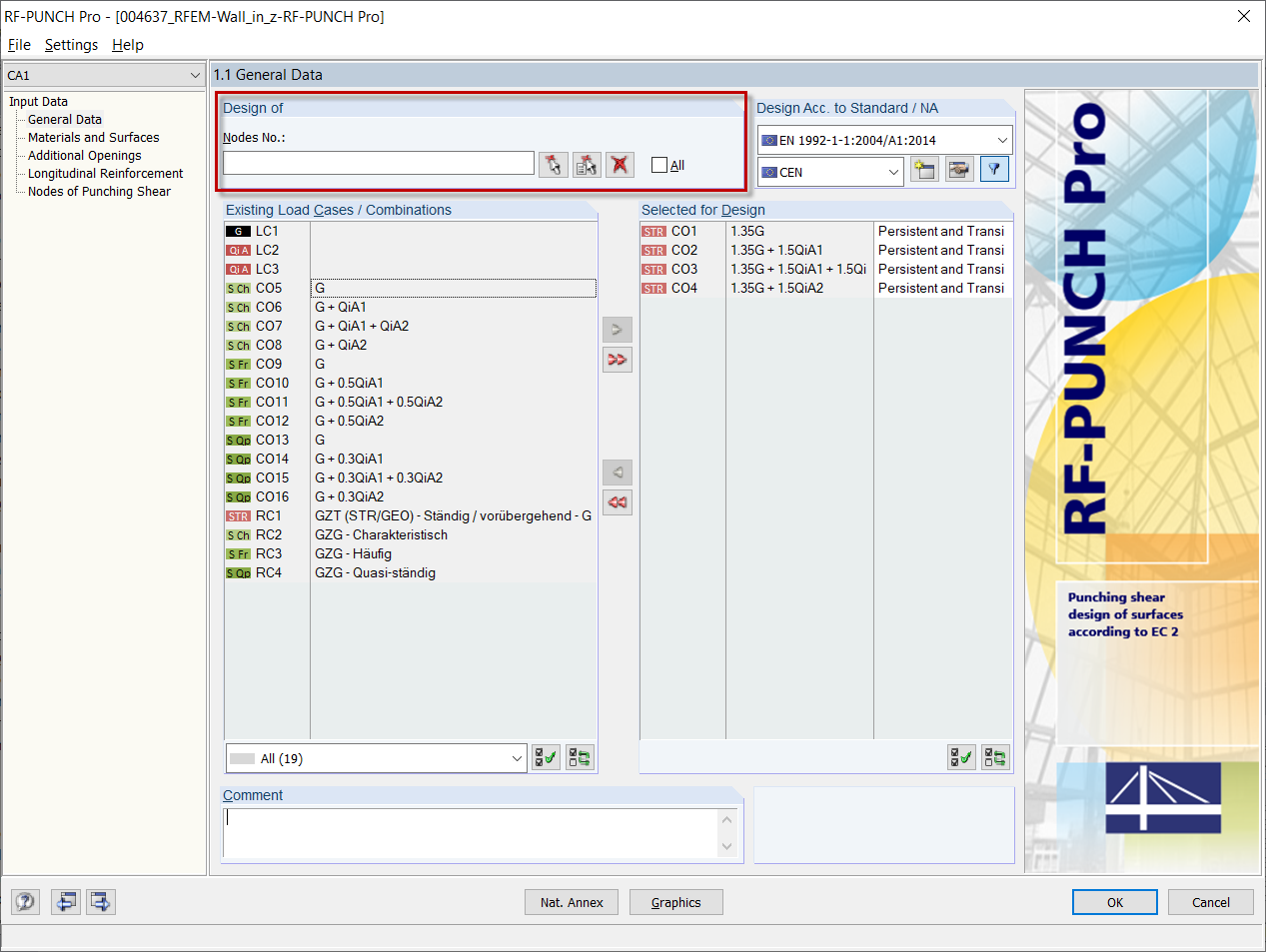The width and height of the screenshot is (1266, 952).
Task: Invert the load case selection
Action: pyautogui.click(x=579, y=757)
